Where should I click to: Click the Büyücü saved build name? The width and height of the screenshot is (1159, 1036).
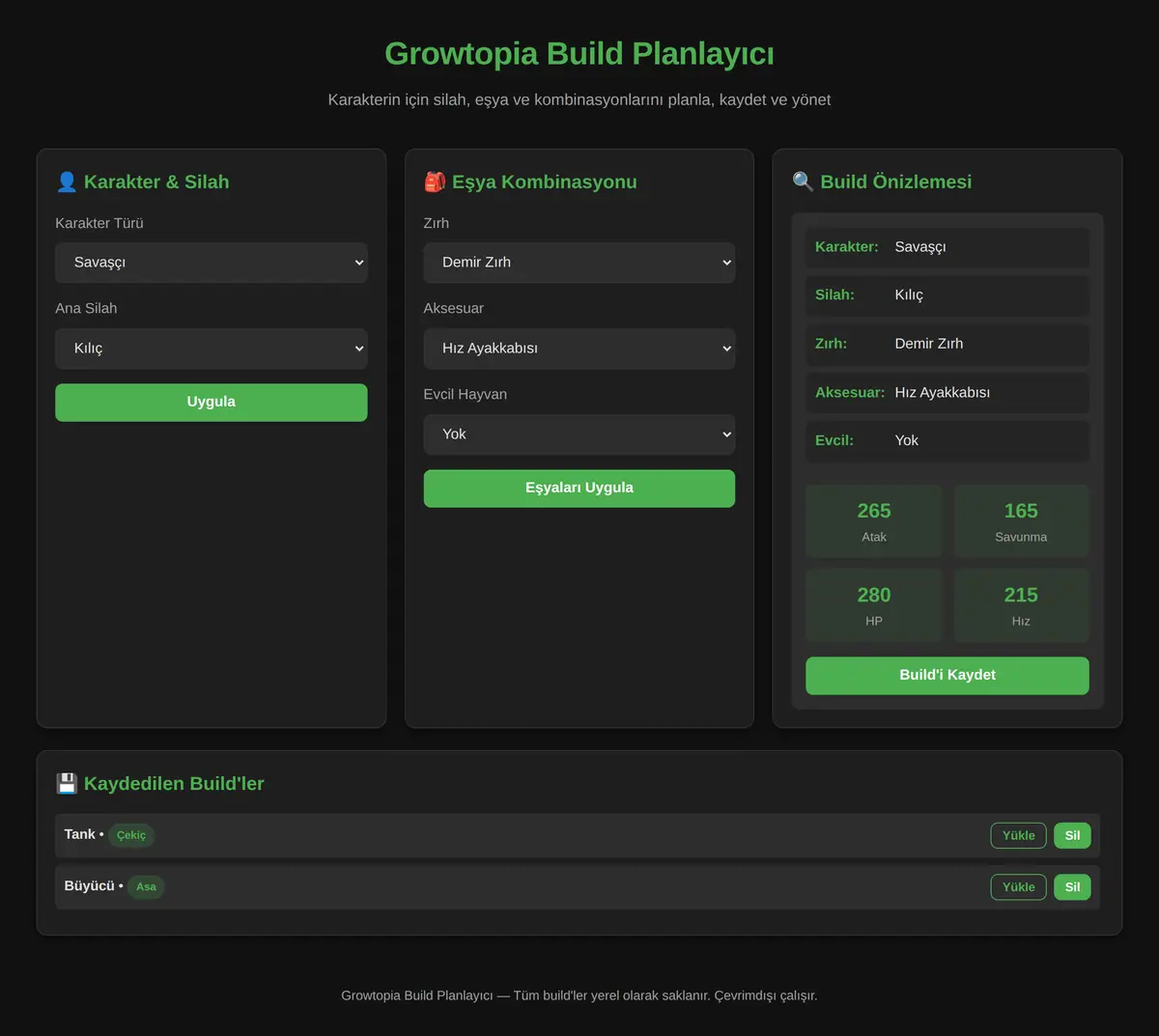tap(90, 885)
